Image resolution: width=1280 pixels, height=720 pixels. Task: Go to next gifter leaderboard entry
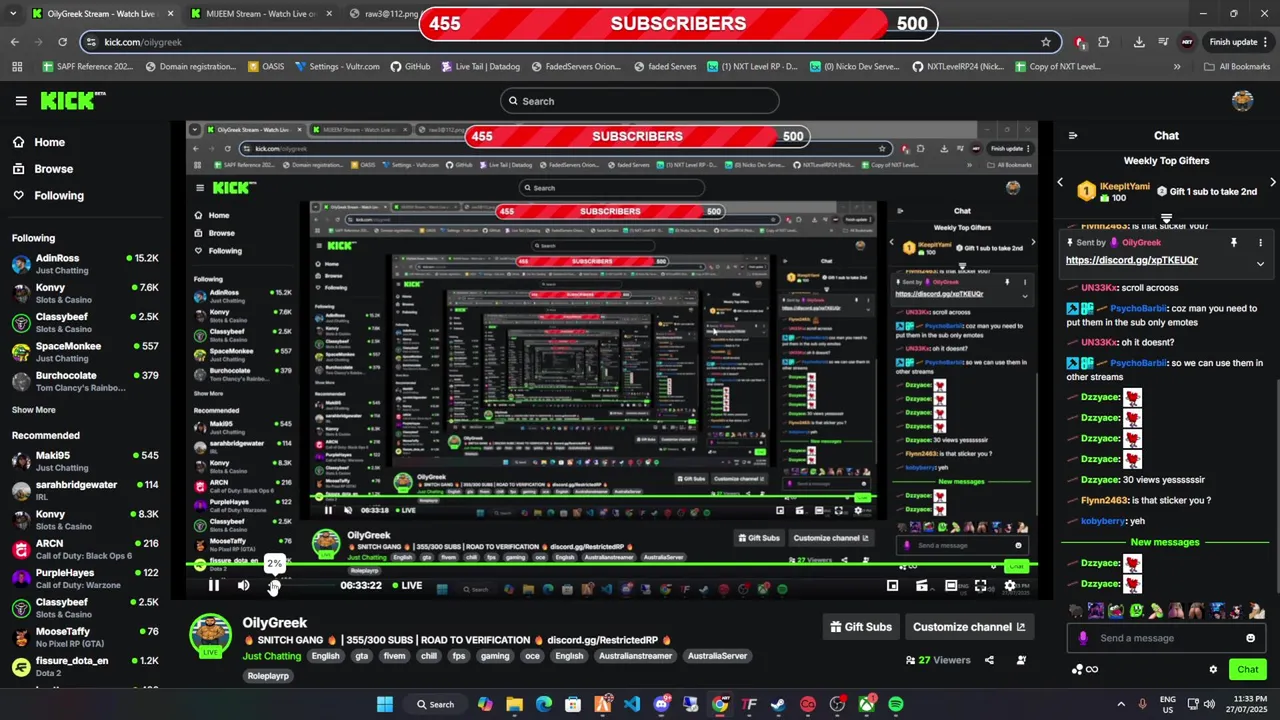pos(1272,182)
